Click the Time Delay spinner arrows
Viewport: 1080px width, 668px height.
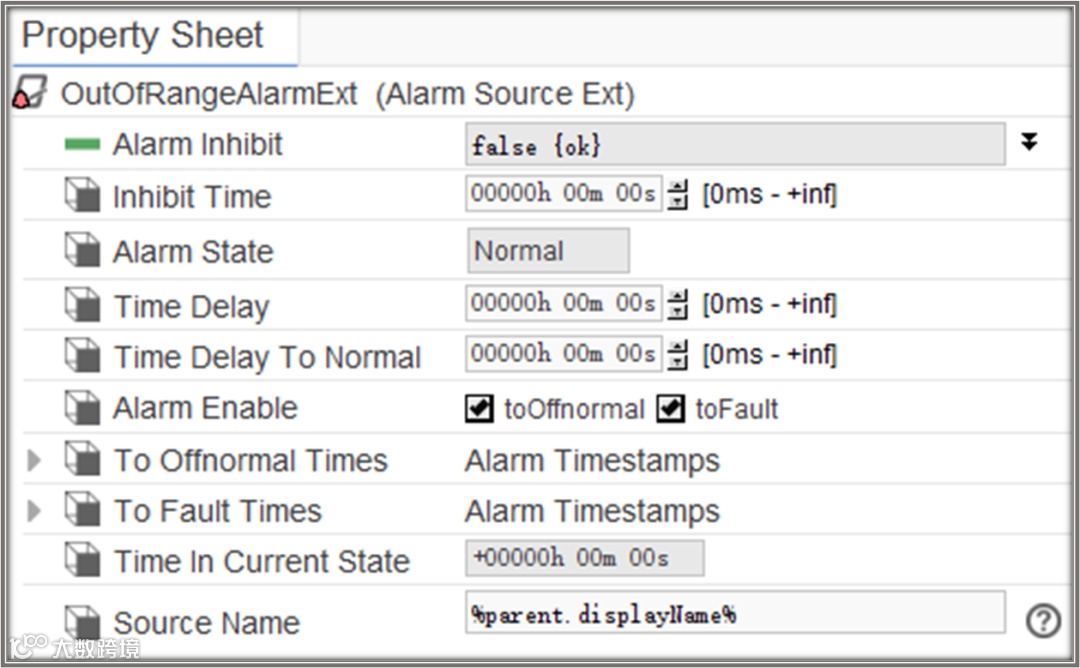pos(678,304)
